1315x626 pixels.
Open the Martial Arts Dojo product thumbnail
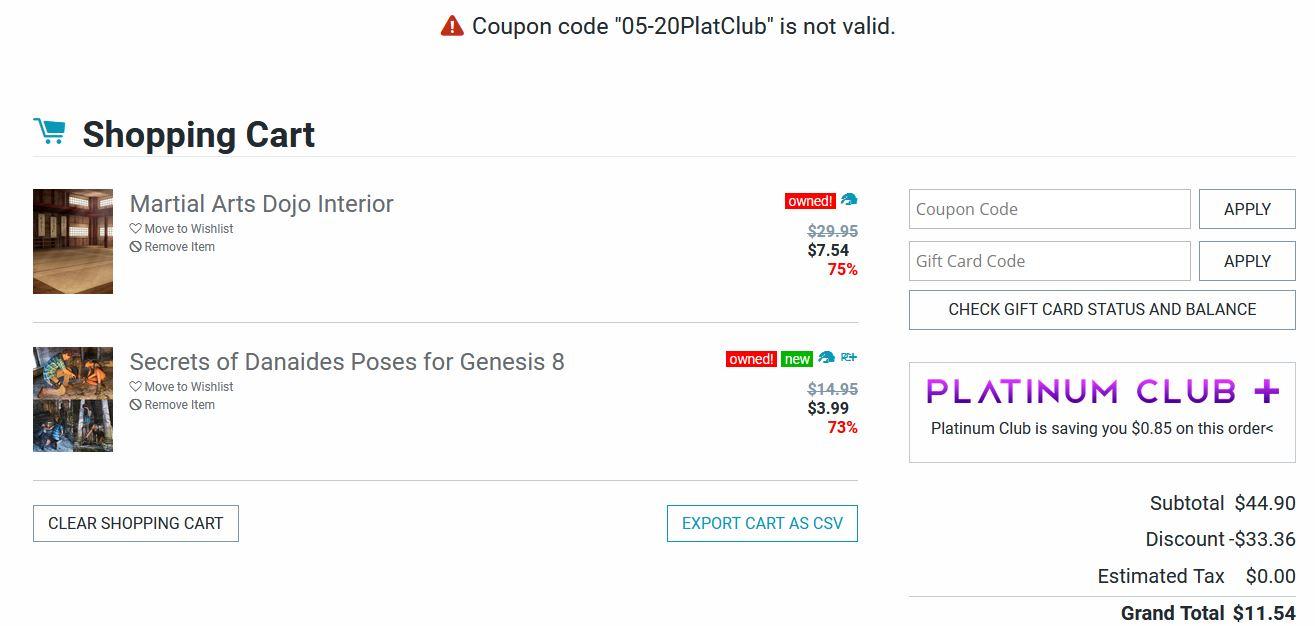pyautogui.click(x=73, y=241)
